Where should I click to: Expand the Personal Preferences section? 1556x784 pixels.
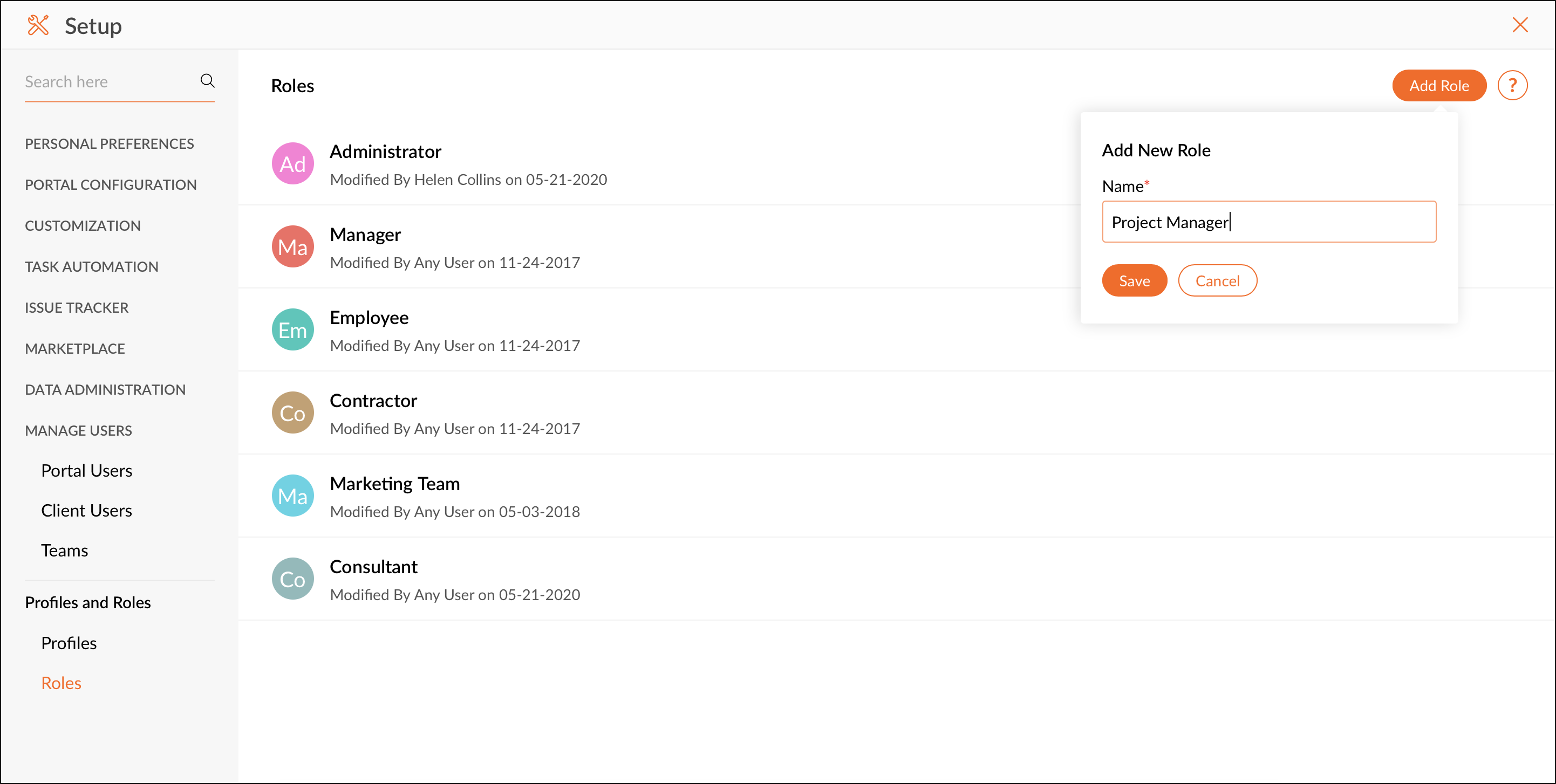click(x=110, y=143)
